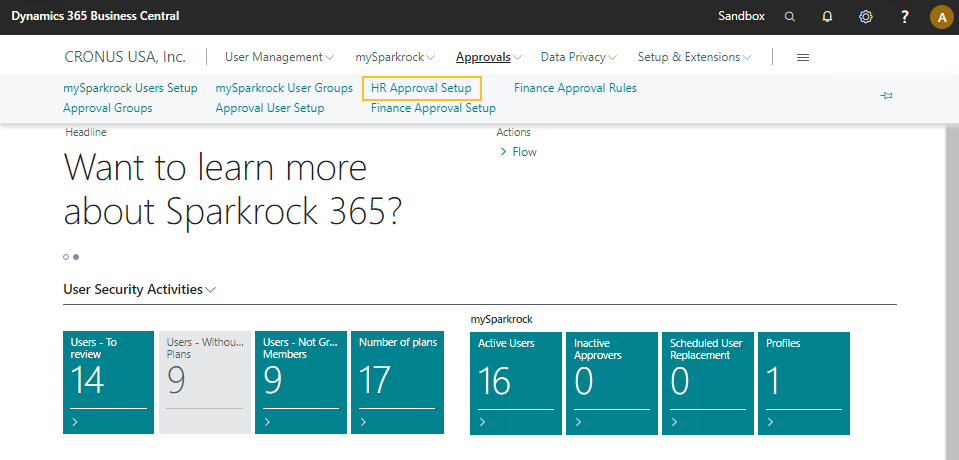Click the arrow on Active Users tile
959x460 pixels.
click(482, 422)
